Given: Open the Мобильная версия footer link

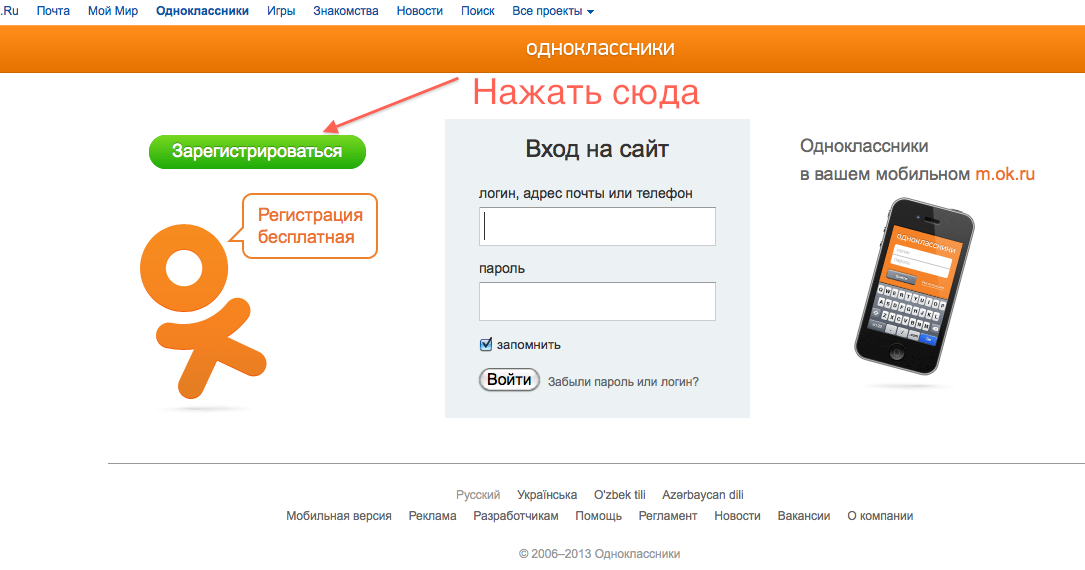Looking at the screenshot, I should pyautogui.click(x=338, y=516).
